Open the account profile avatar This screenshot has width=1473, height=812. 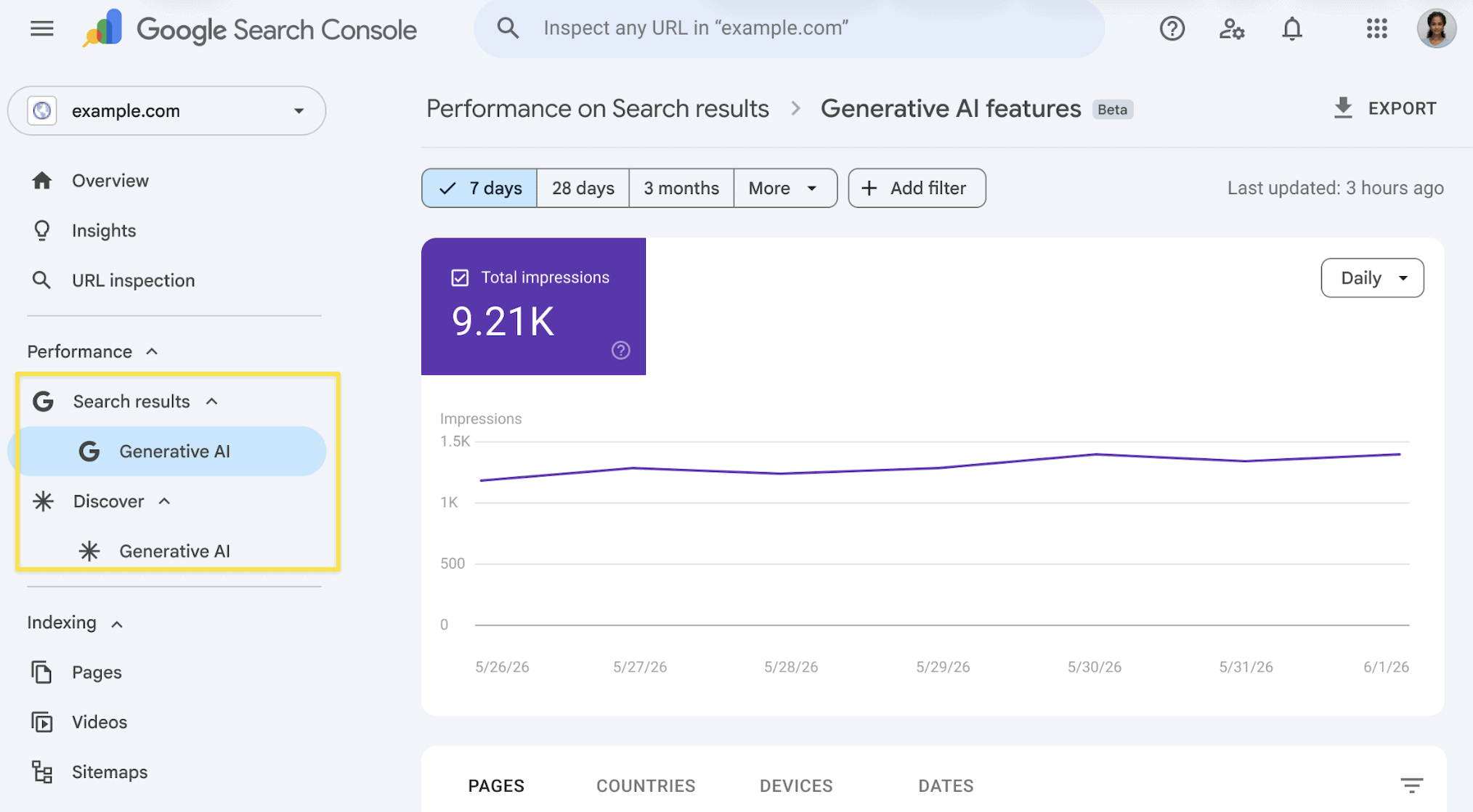[x=1436, y=29]
